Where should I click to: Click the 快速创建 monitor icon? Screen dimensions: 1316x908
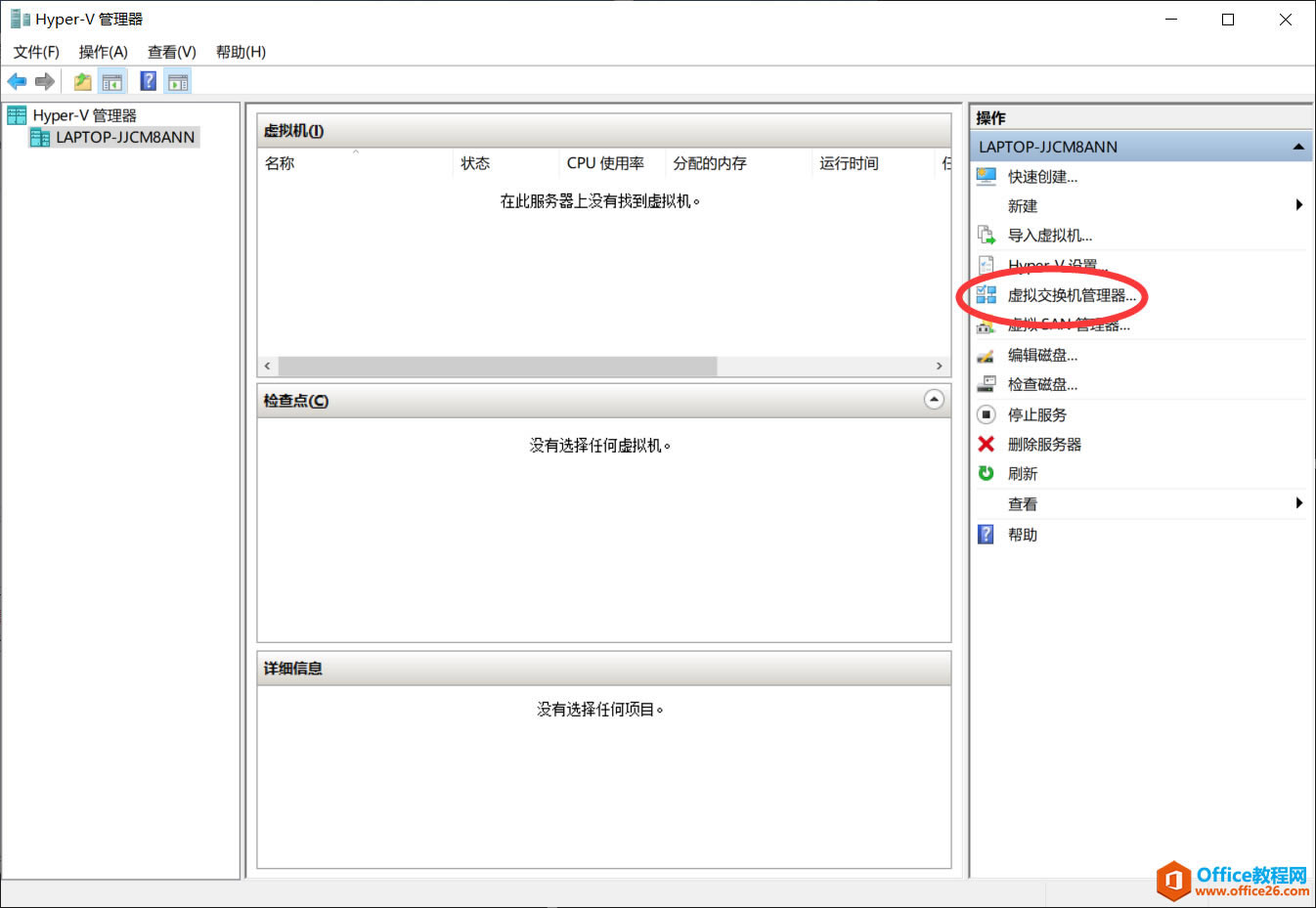tap(987, 177)
